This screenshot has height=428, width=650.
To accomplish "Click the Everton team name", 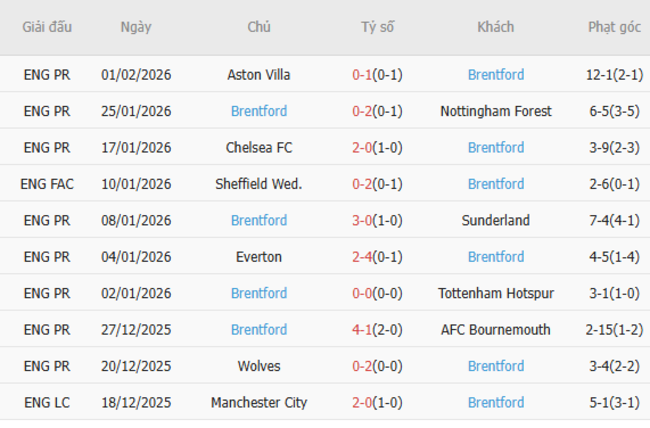I will pos(259,257).
